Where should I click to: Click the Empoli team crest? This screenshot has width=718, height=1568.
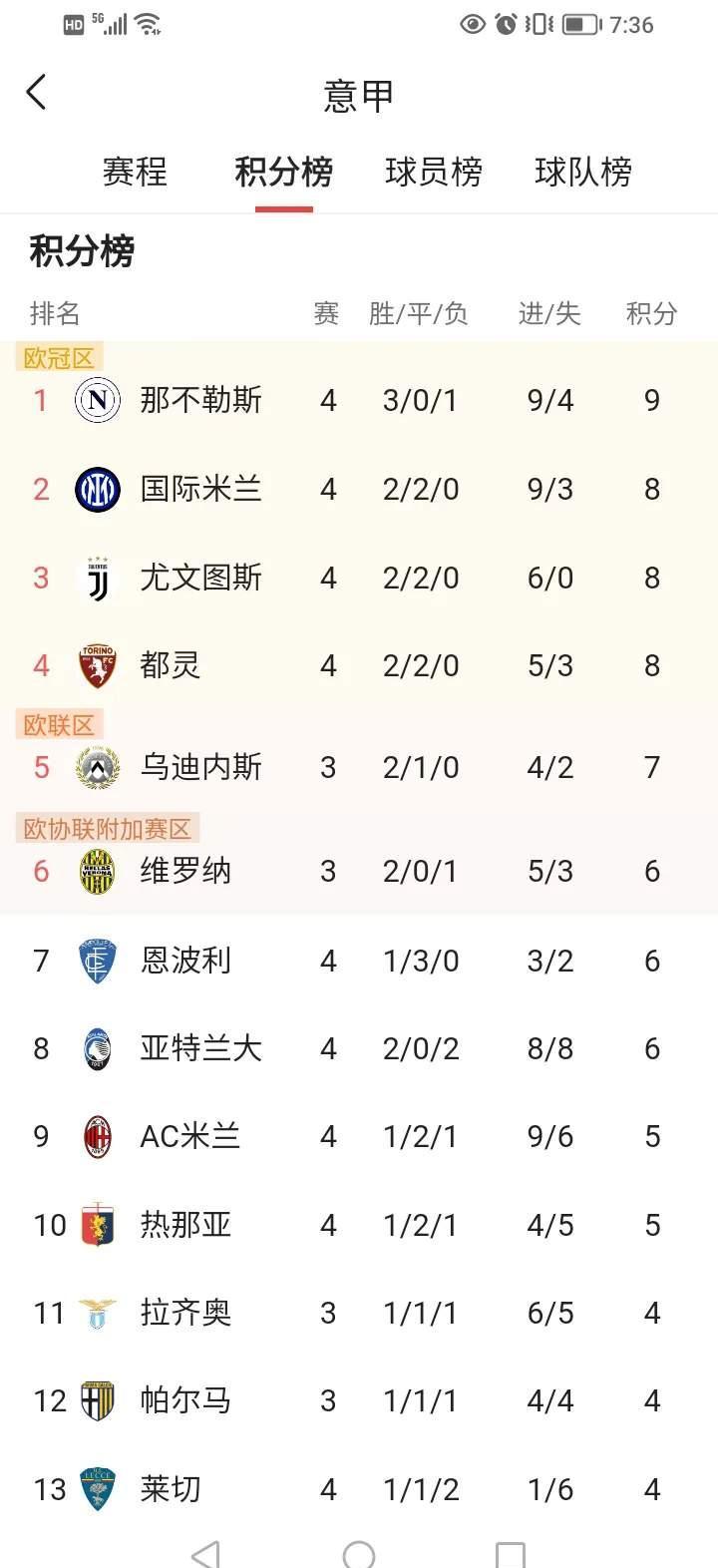(x=97, y=960)
